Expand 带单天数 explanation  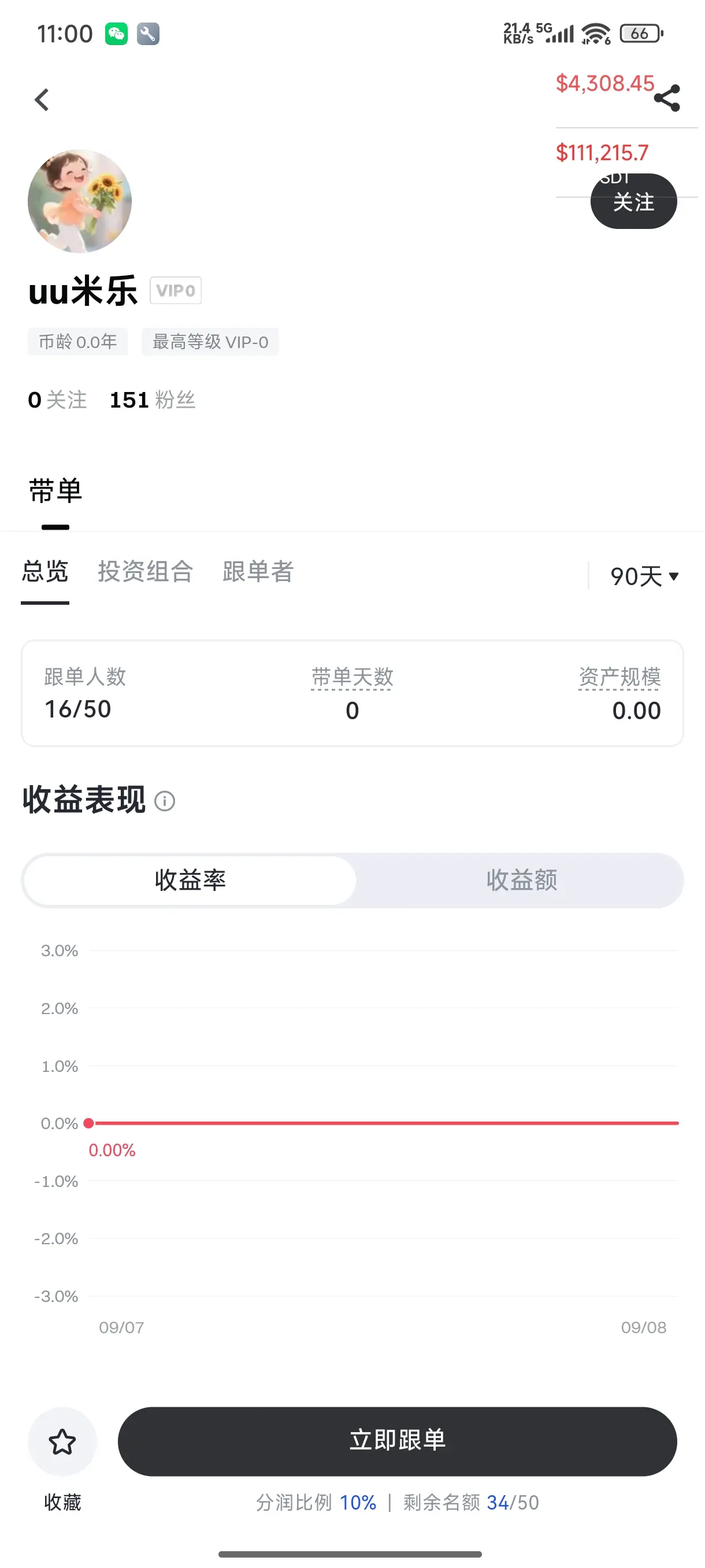point(352,677)
